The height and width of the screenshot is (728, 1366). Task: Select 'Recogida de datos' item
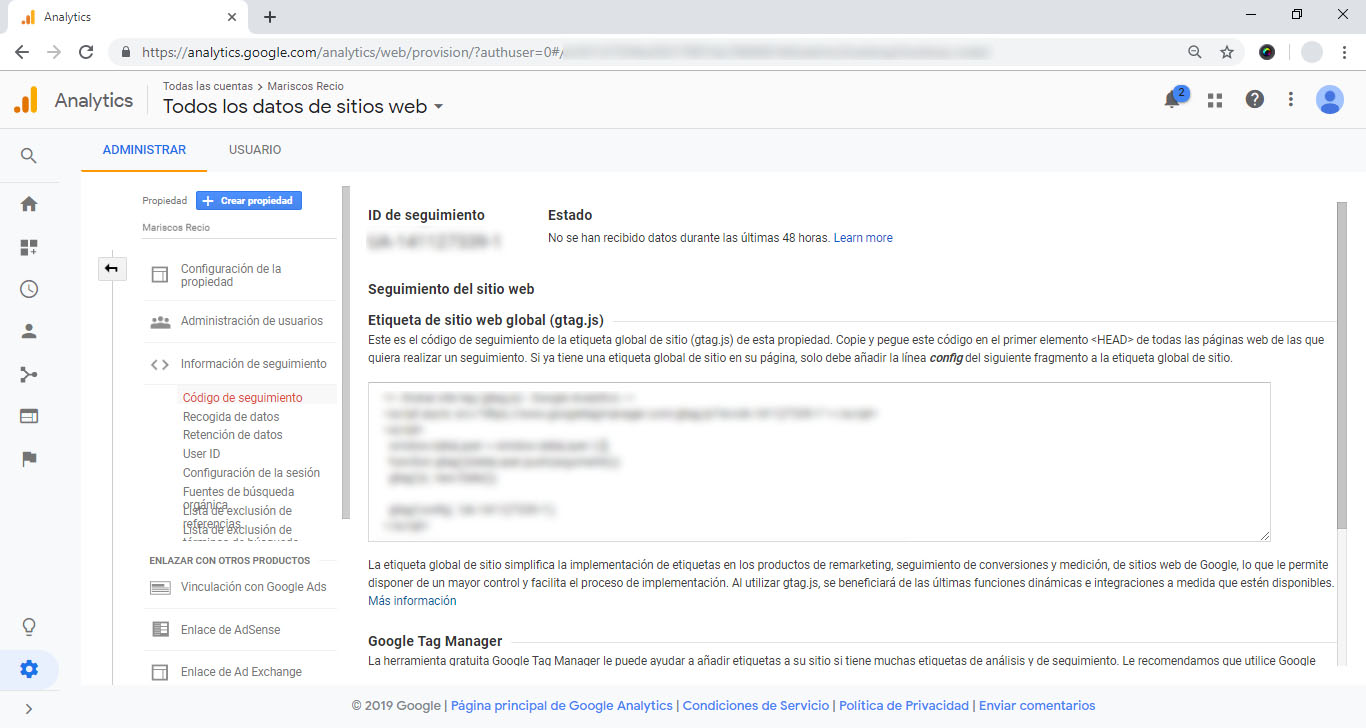(231, 417)
